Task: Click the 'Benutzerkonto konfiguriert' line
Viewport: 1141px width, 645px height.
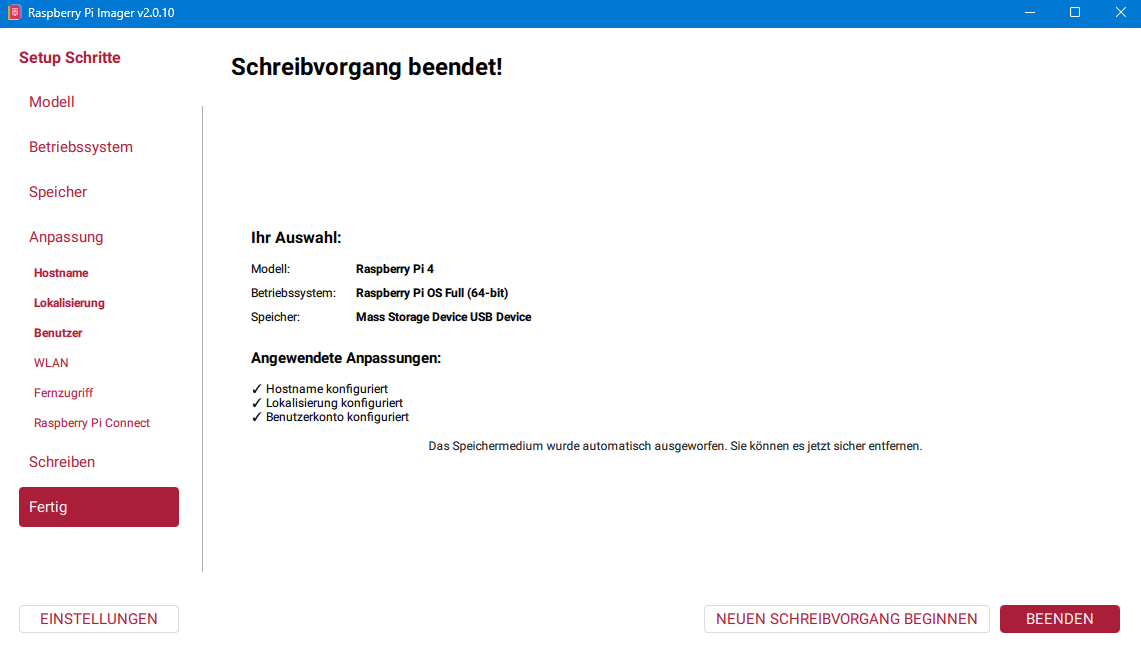Action: click(x=330, y=417)
